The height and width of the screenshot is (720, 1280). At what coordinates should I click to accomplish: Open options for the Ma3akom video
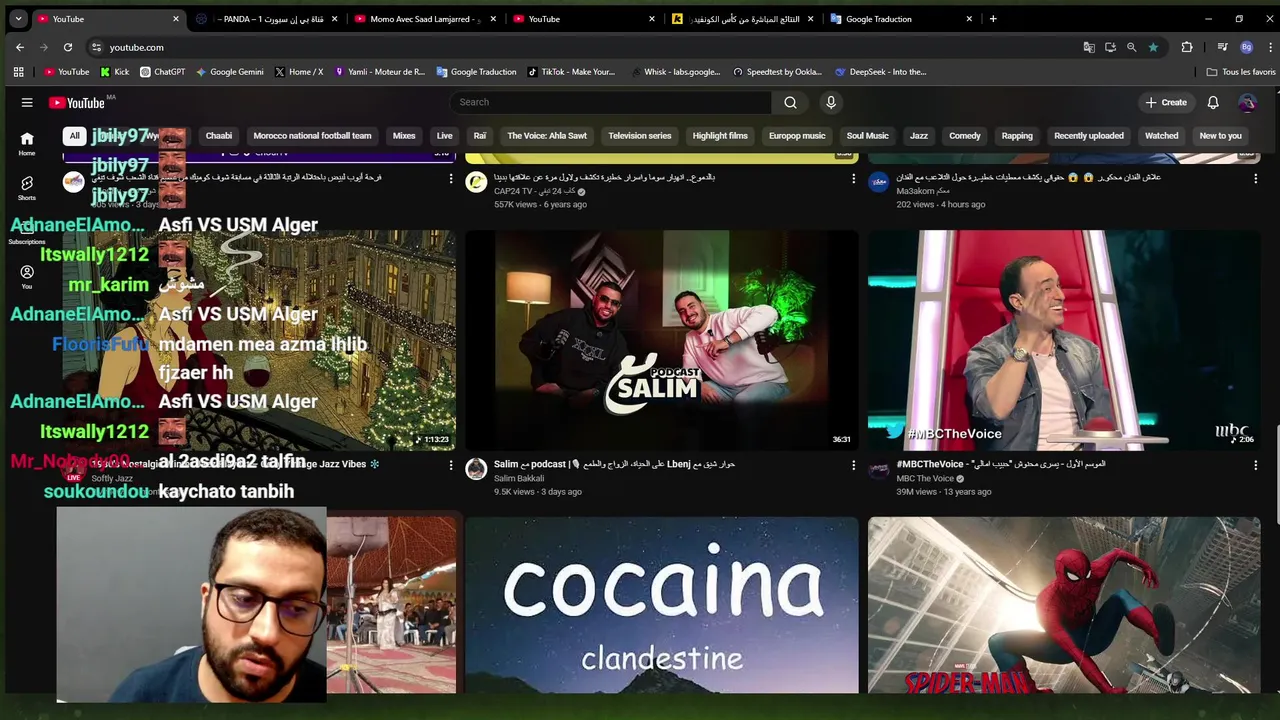(x=1255, y=178)
